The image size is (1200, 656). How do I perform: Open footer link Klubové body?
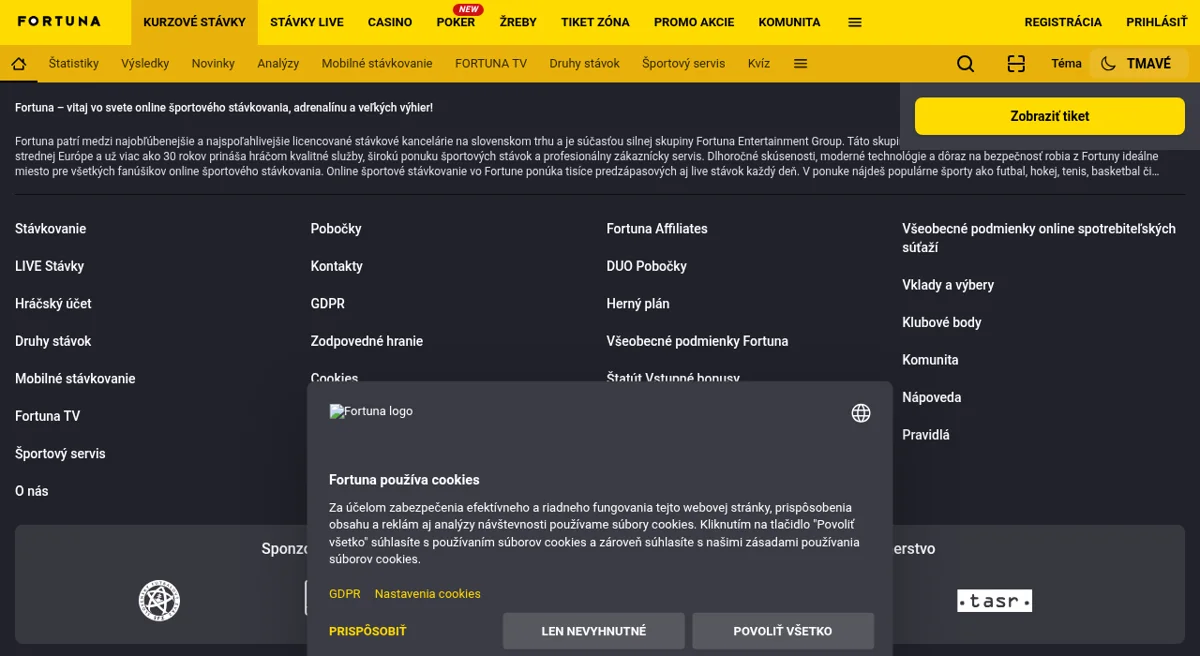pyautogui.click(x=942, y=323)
